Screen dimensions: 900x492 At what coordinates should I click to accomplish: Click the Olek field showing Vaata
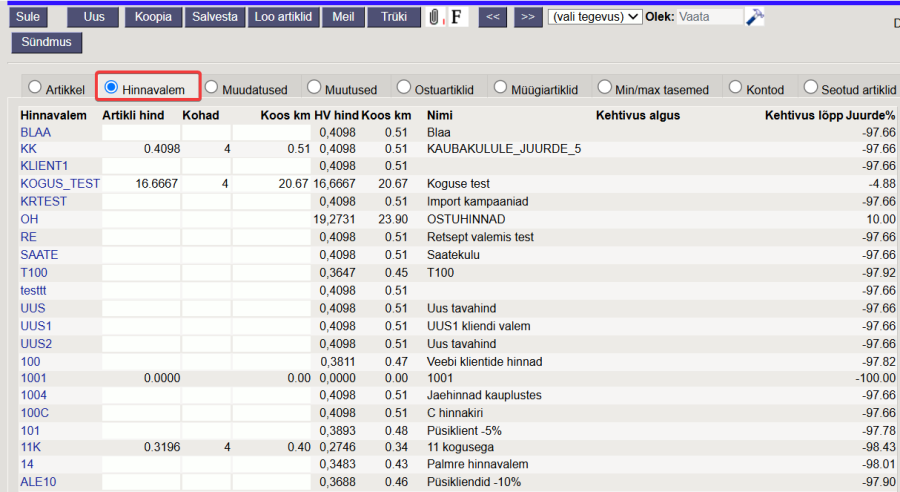pos(709,17)
